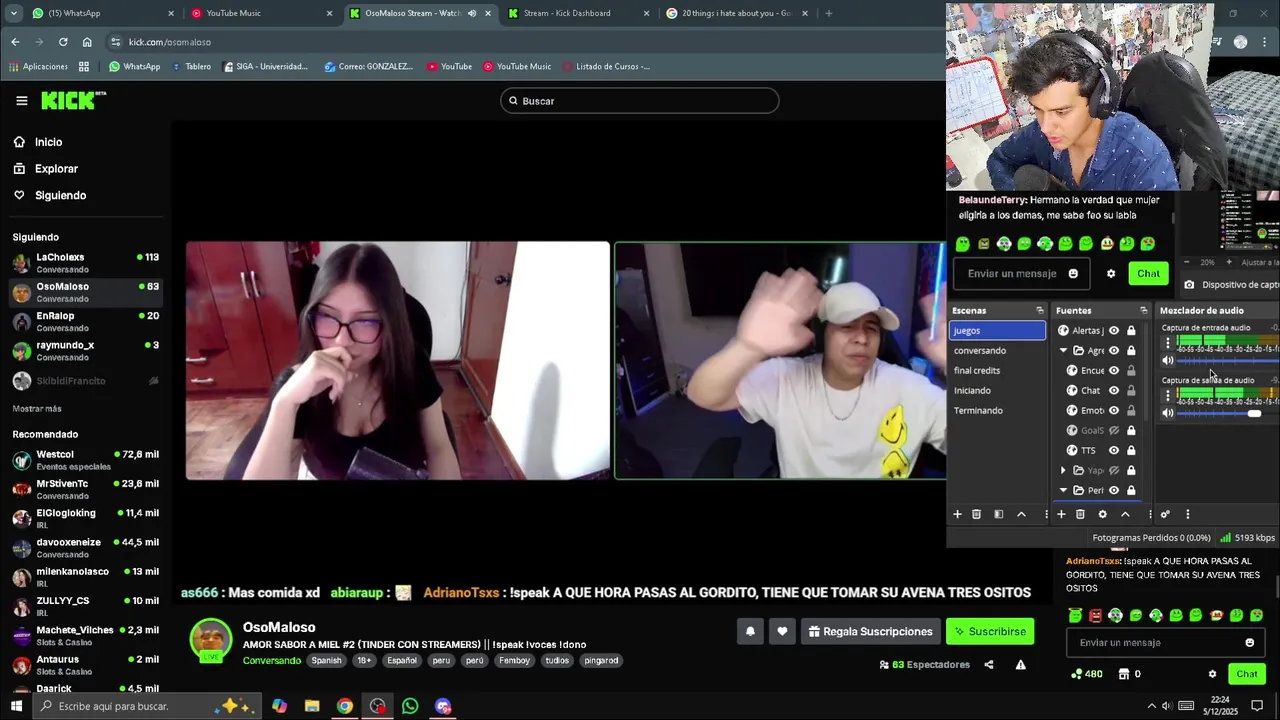The image size is (1280, 720).
Task: Open the Kick hamburger menu
Action: (21, 100)
